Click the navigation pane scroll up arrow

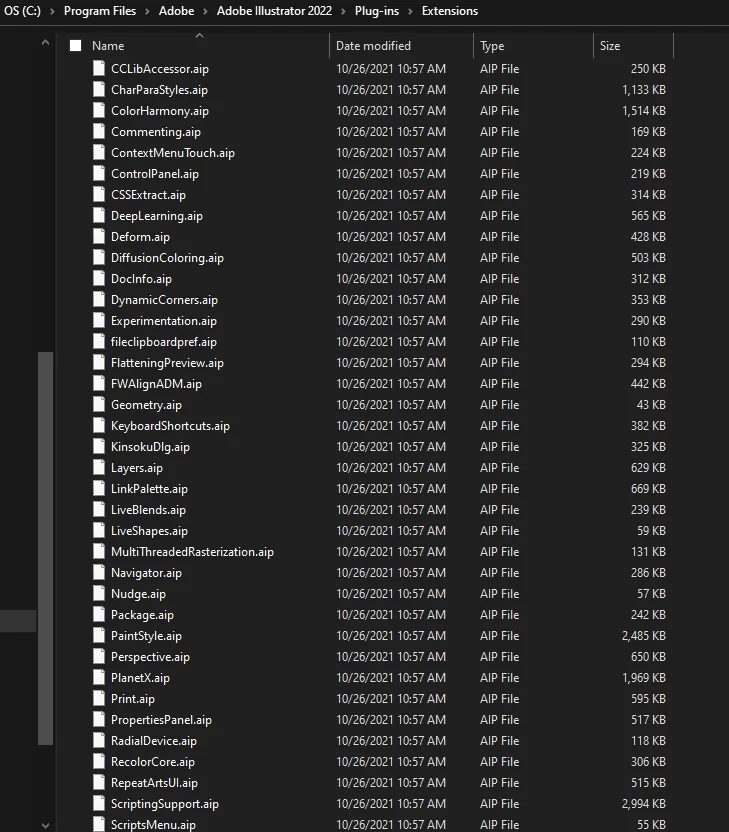tap(46, 42)
